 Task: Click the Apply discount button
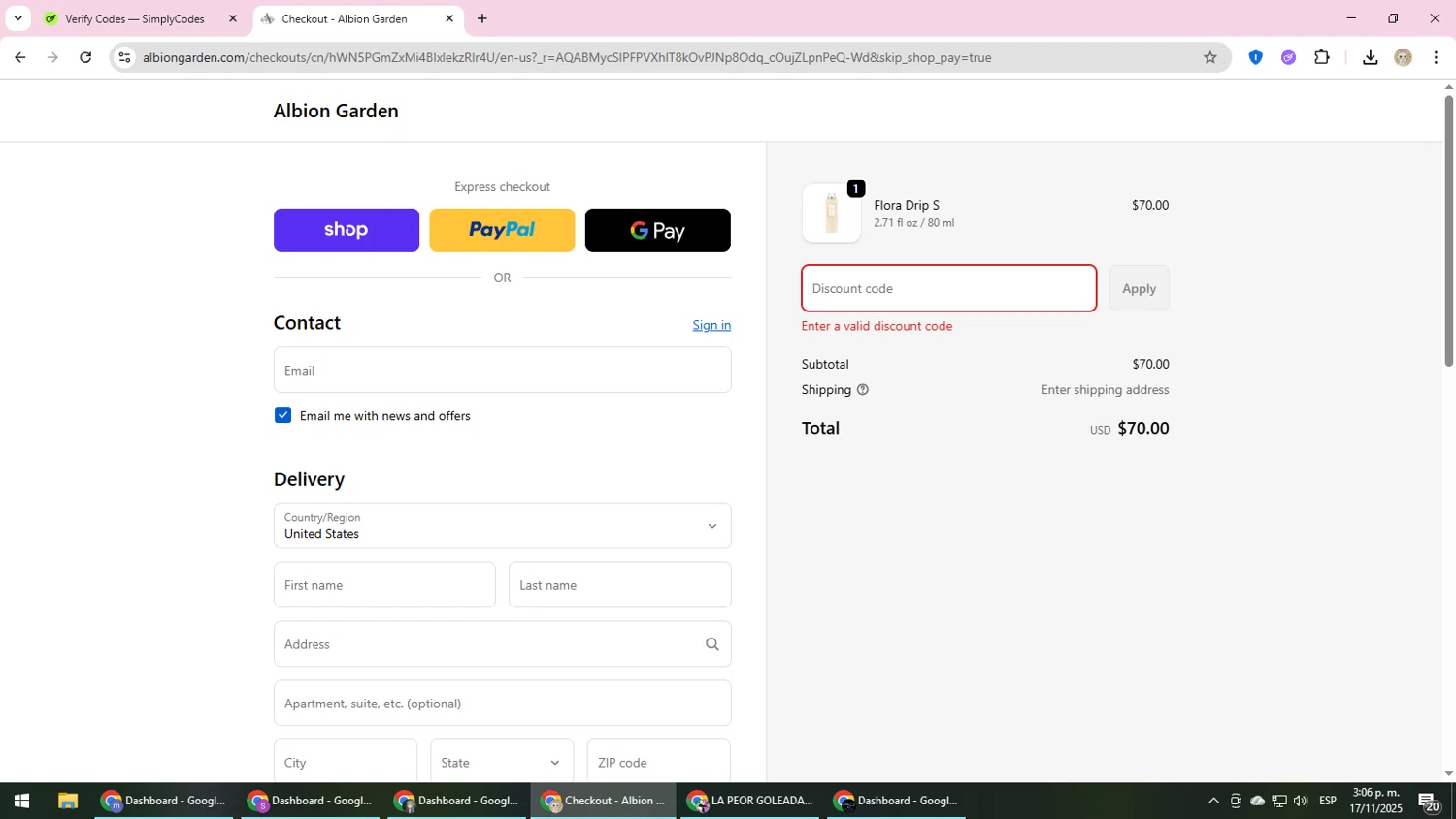pos(1139,288)
